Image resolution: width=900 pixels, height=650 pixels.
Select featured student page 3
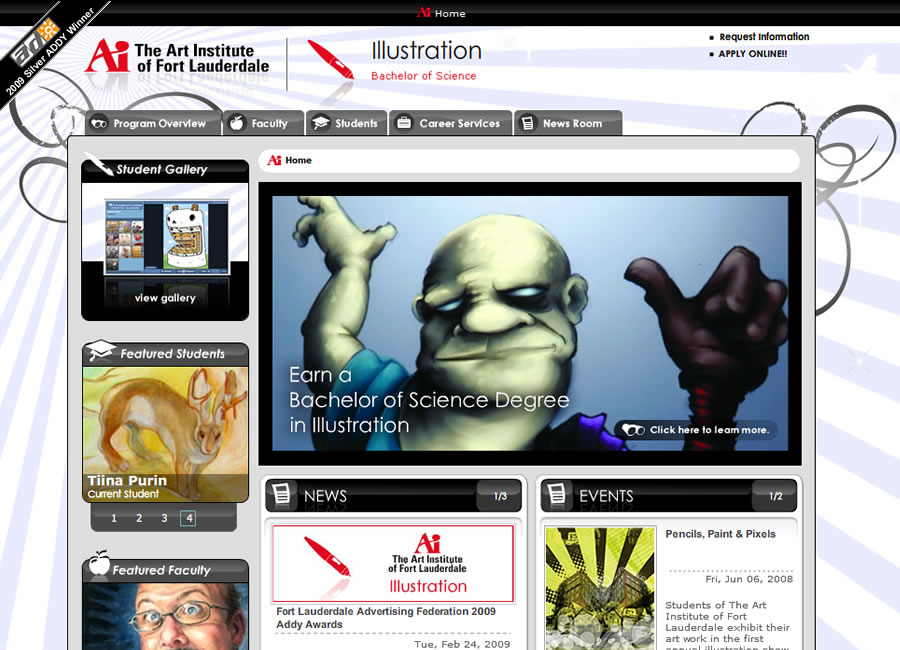pyautogui.click(x=164, y=518)
